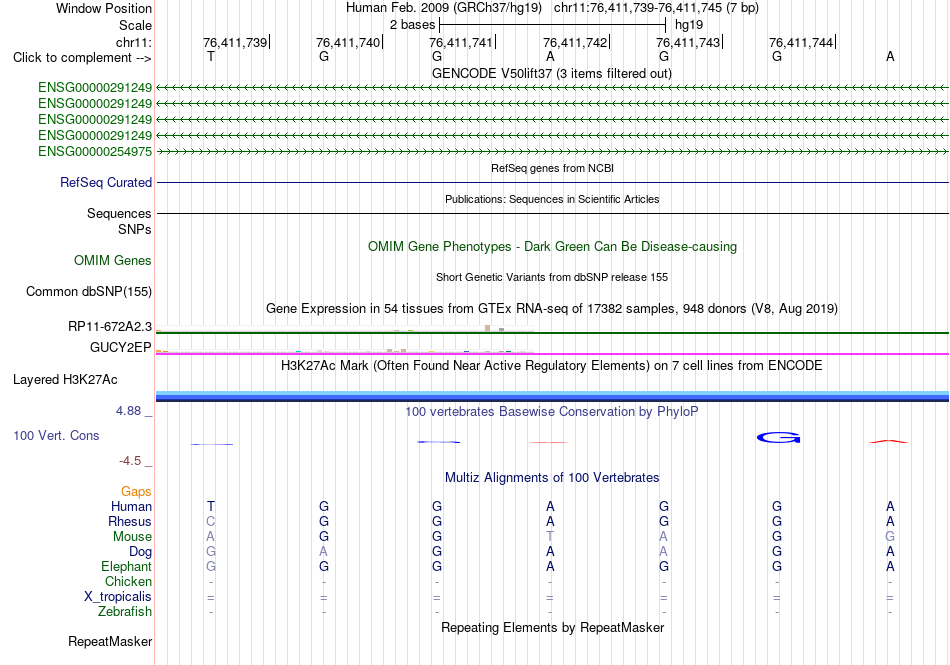This screenshot has width=950, height=665.
Task: Click the Basewise Conservation by PhyloP title
Action: point(552,412)
